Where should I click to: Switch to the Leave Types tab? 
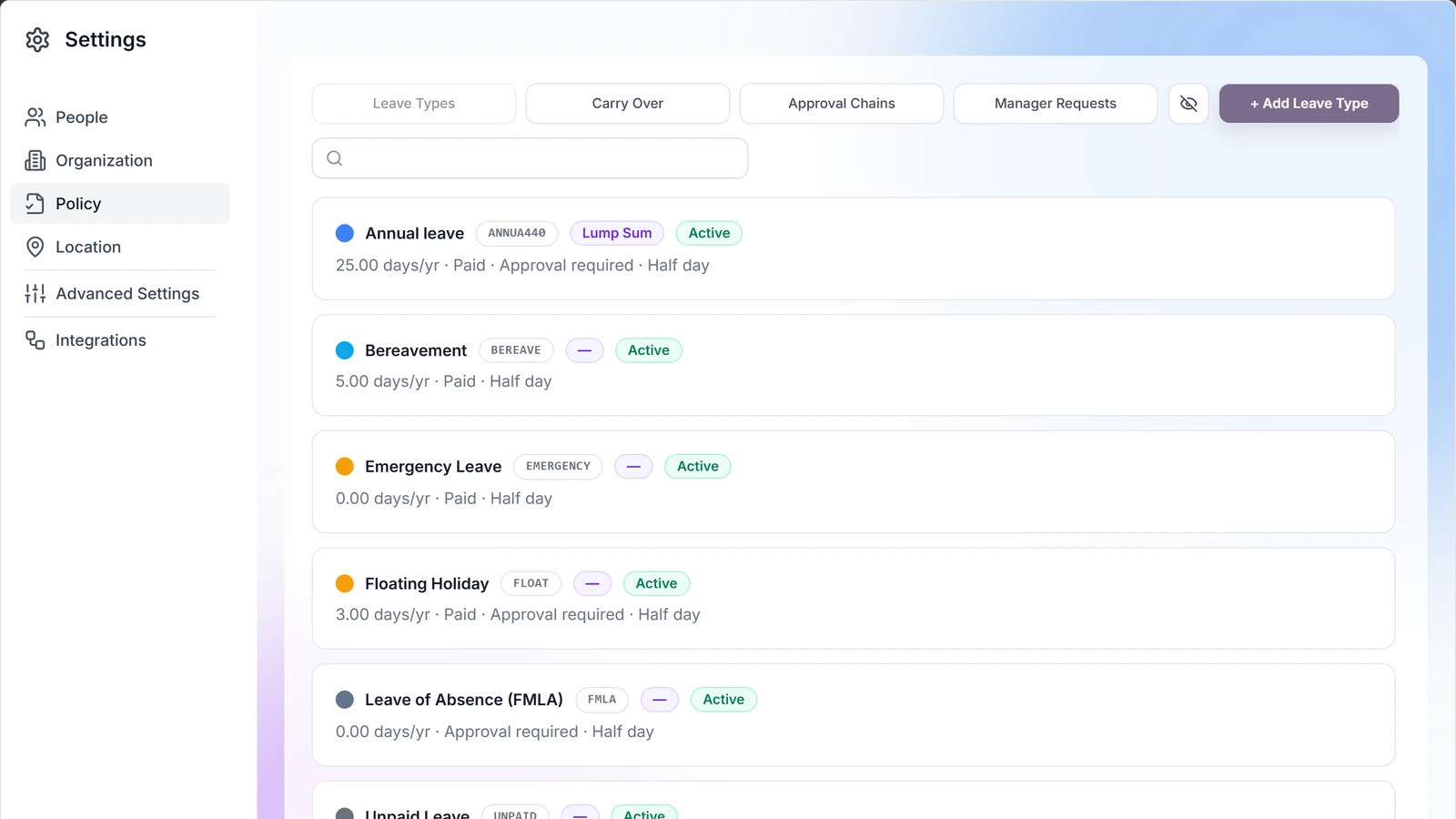(414, 104)
